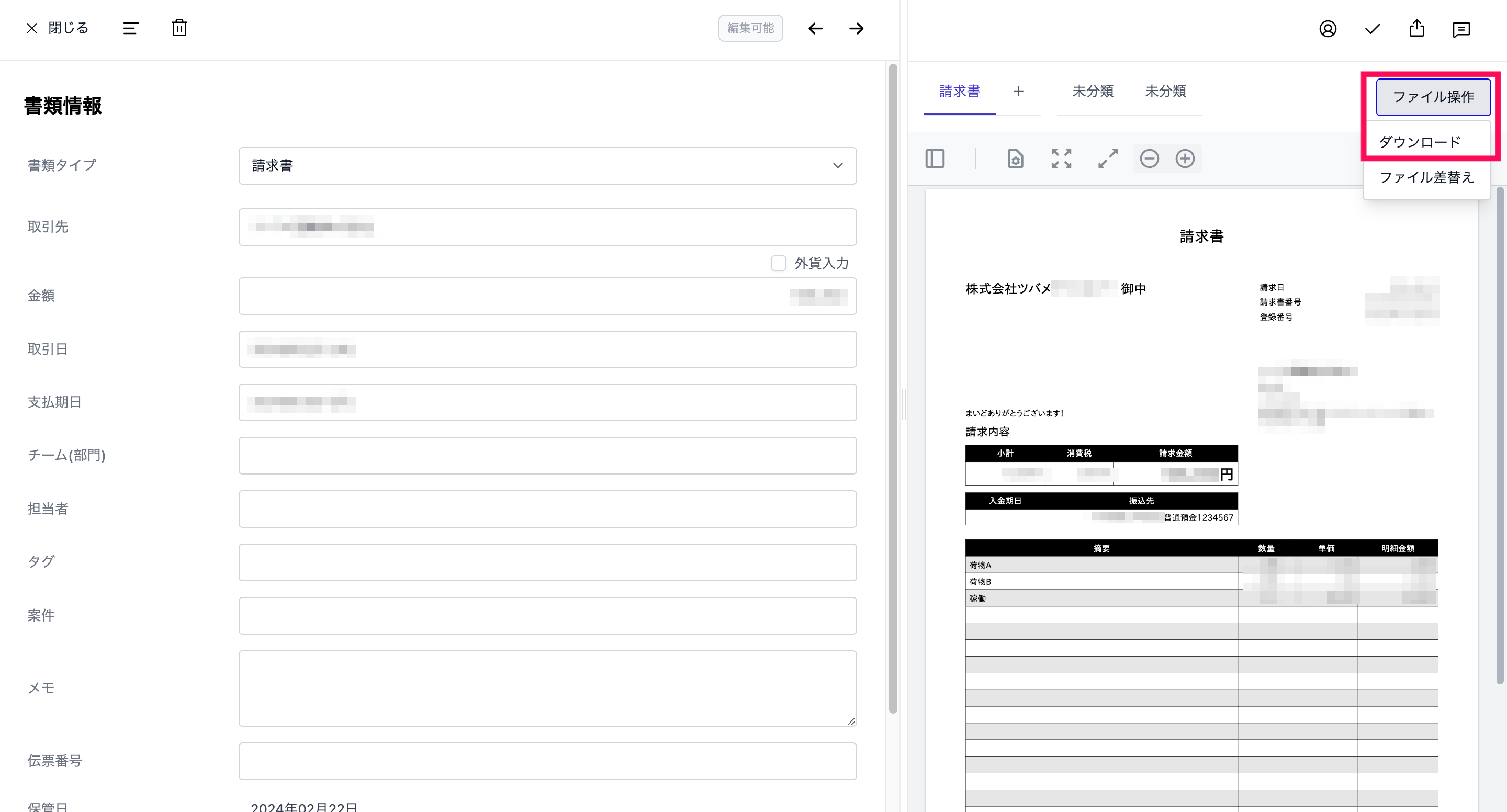Open the document settings icon above the preview
1507x812 pixels.
point(1016,159)
